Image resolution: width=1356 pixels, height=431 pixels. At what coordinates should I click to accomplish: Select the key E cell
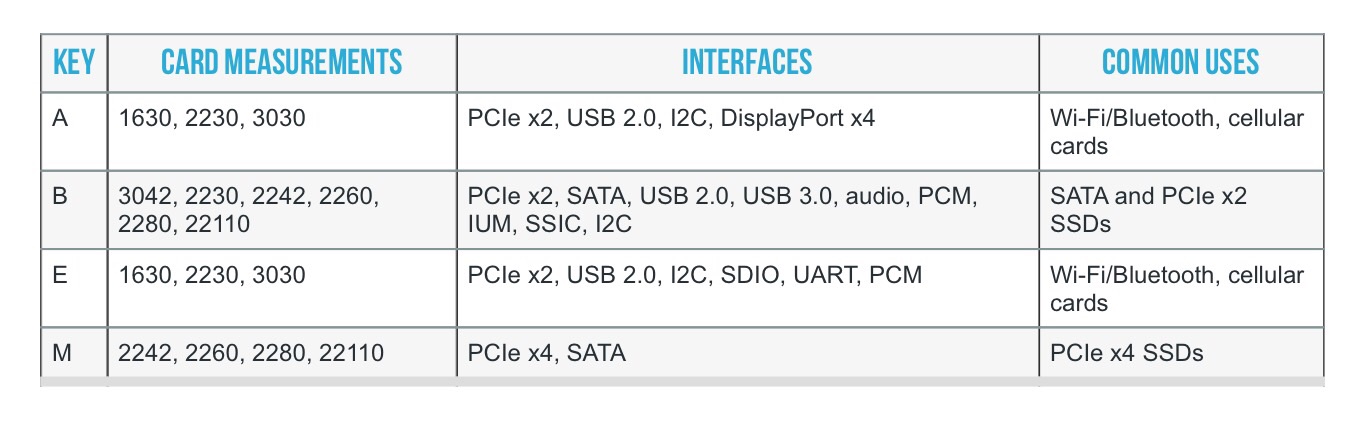74,287
